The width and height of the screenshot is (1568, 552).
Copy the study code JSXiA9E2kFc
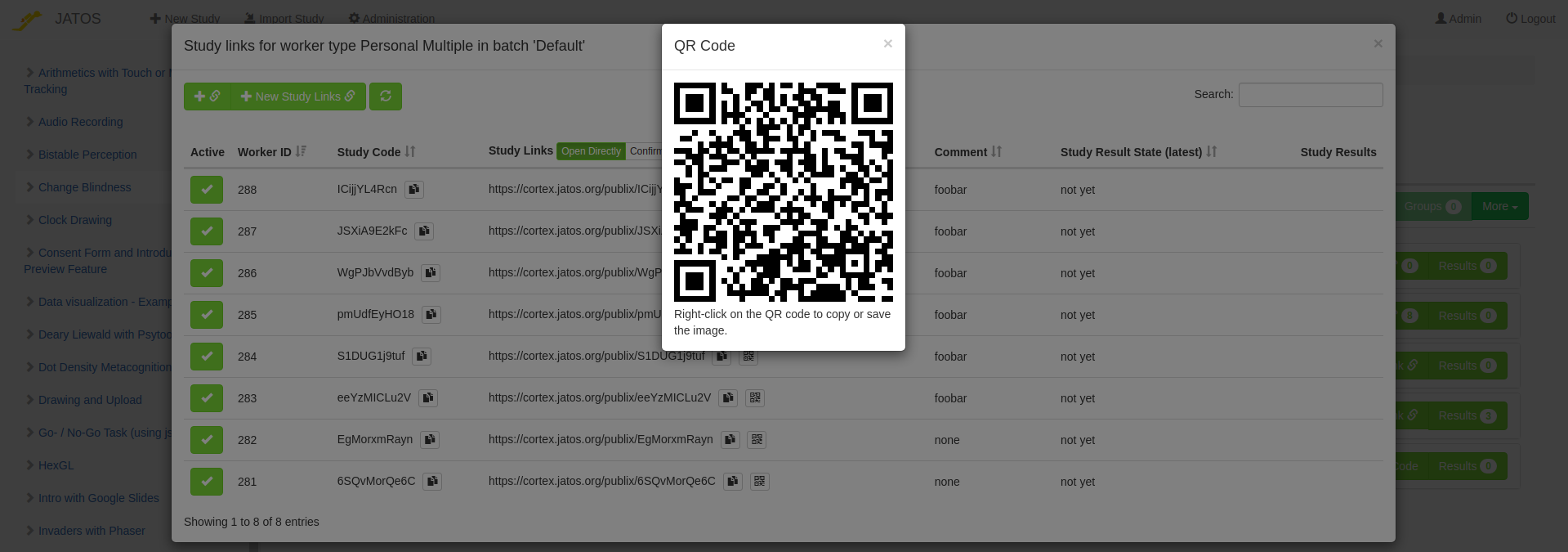(424, 231)
